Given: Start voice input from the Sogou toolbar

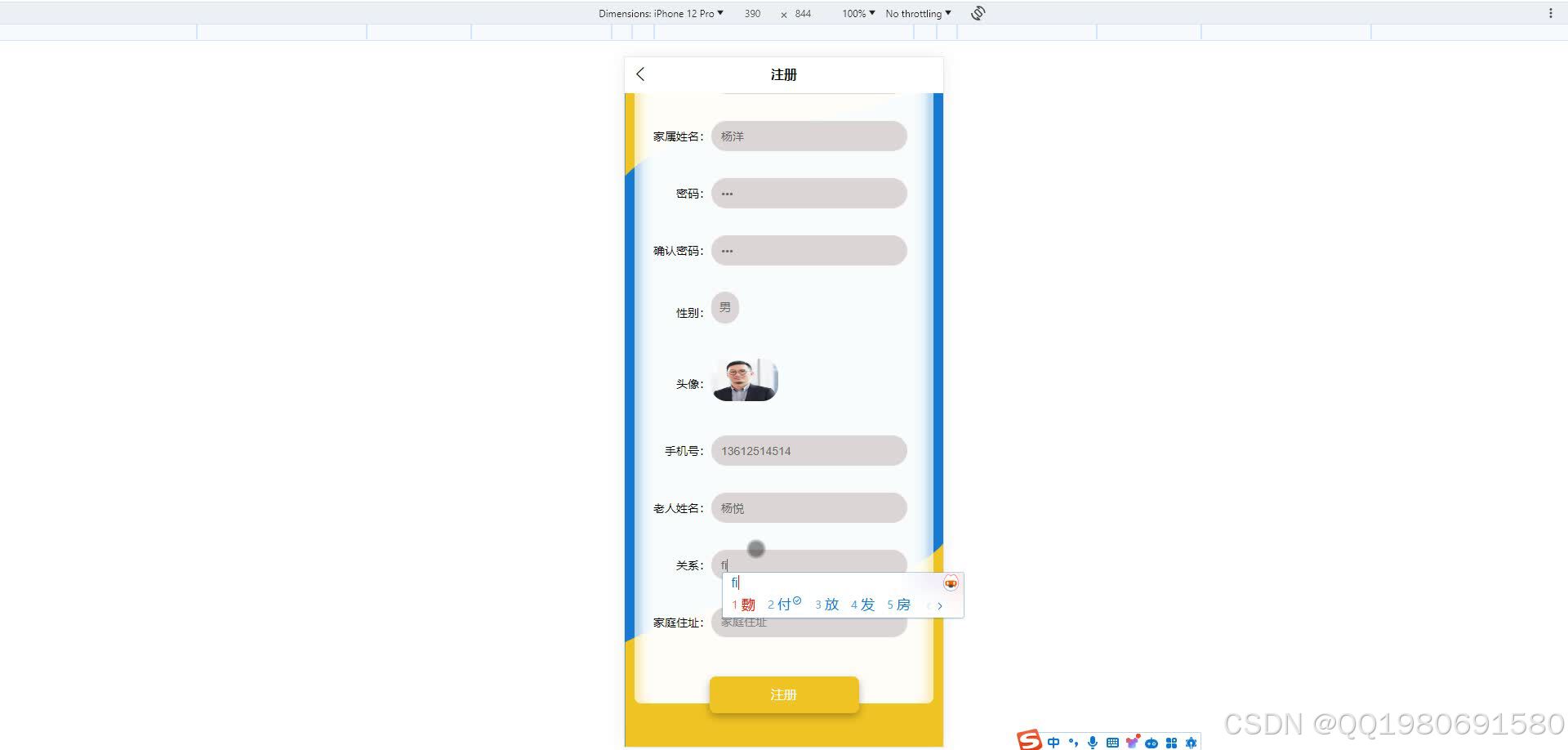Looking at the screenshot, I should (x=1093, y=742).
